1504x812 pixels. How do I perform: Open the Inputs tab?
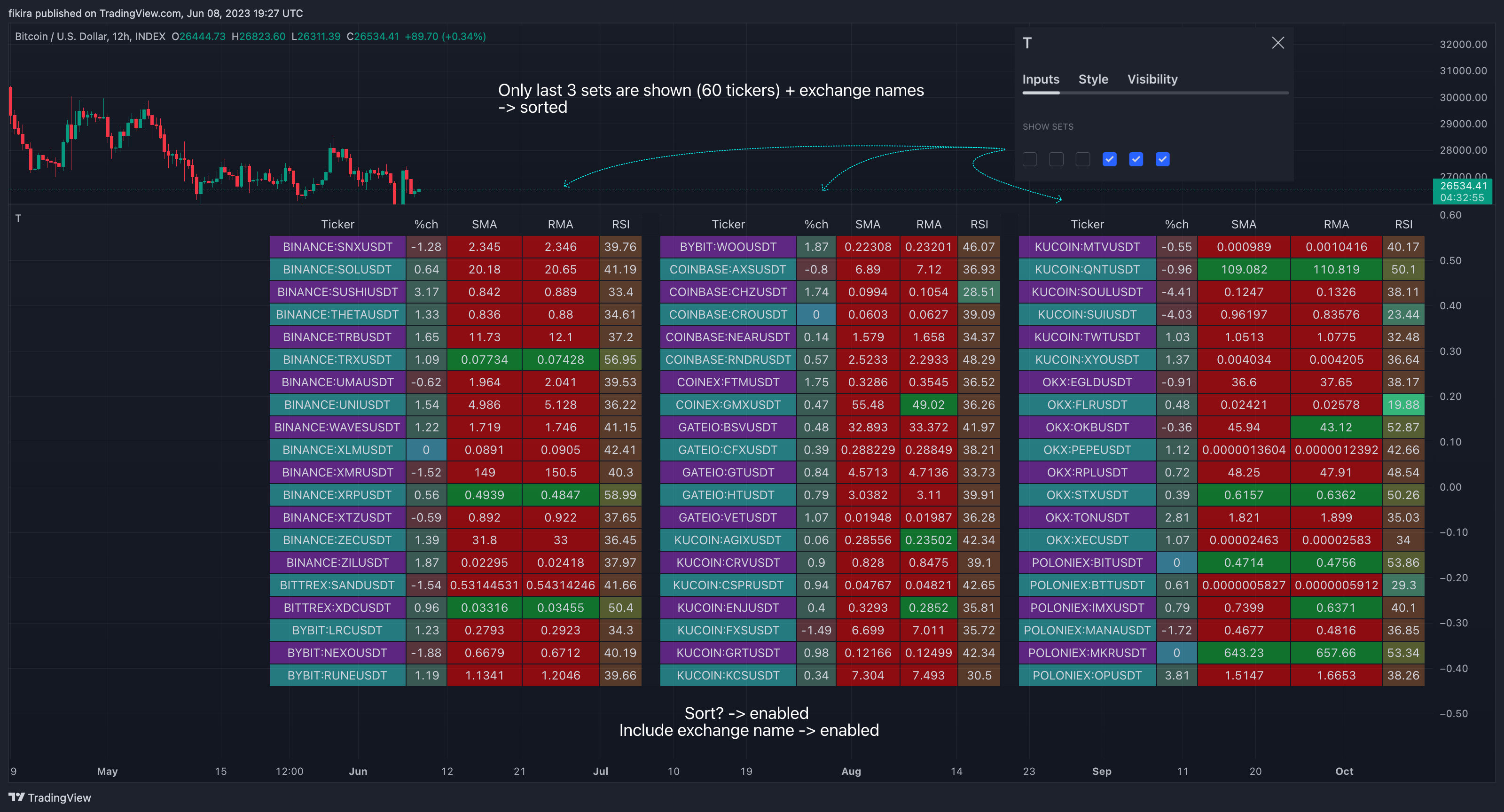(1041, 79)
